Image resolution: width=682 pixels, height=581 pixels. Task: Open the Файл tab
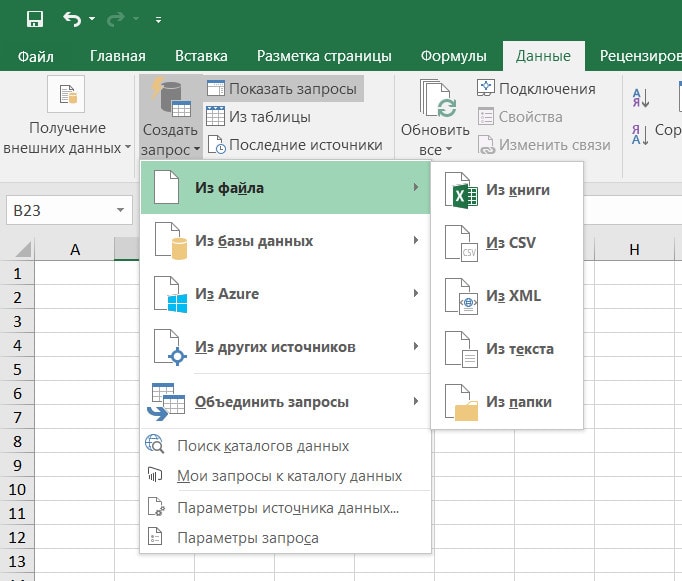tap(36, 56)
